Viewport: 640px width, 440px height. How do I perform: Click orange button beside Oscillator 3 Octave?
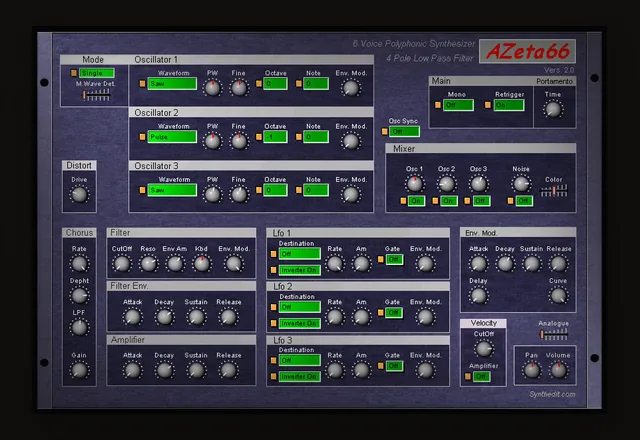pyautogui.click(x=259, y=190)
